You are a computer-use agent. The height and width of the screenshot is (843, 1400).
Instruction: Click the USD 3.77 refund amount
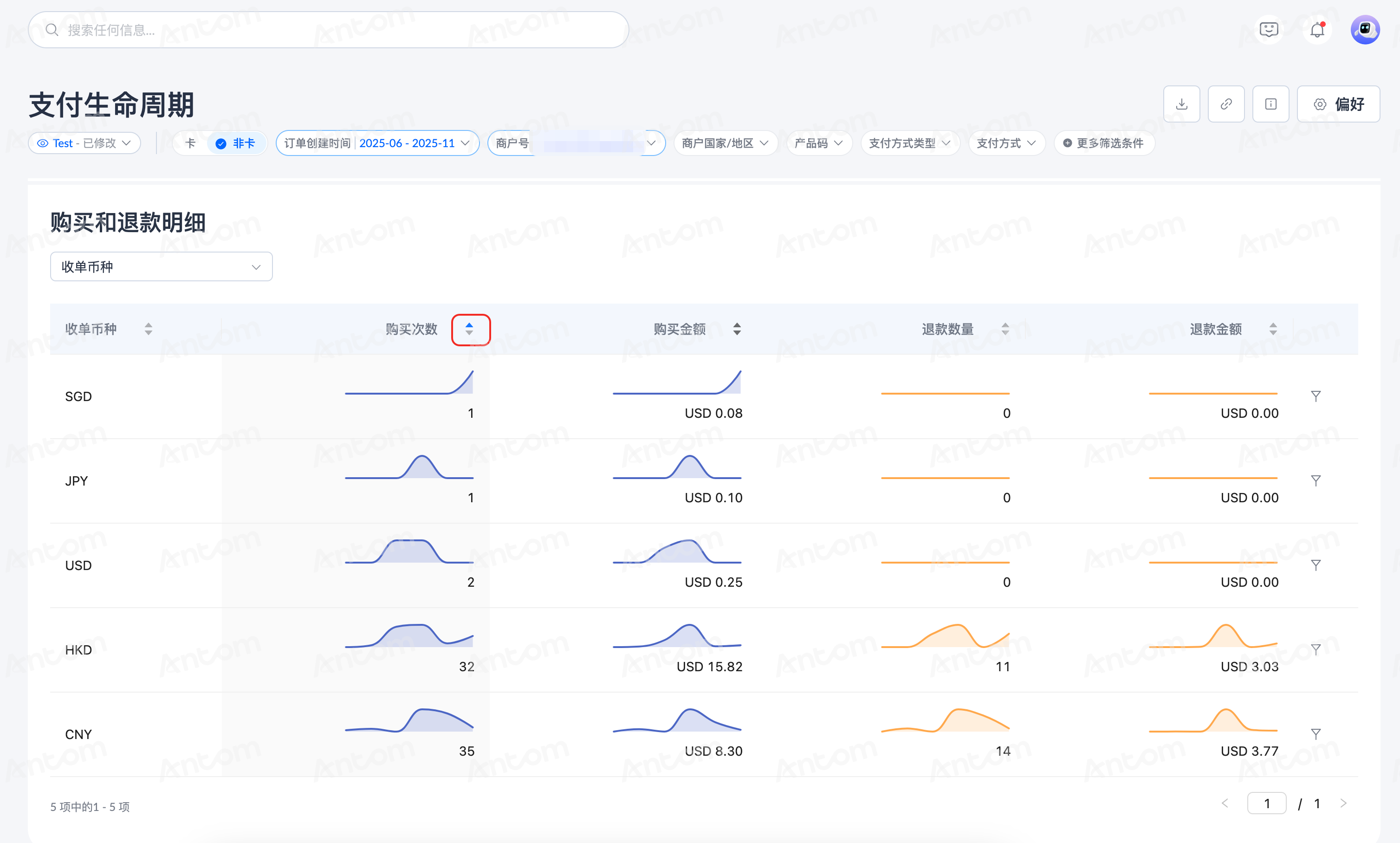1250,751
